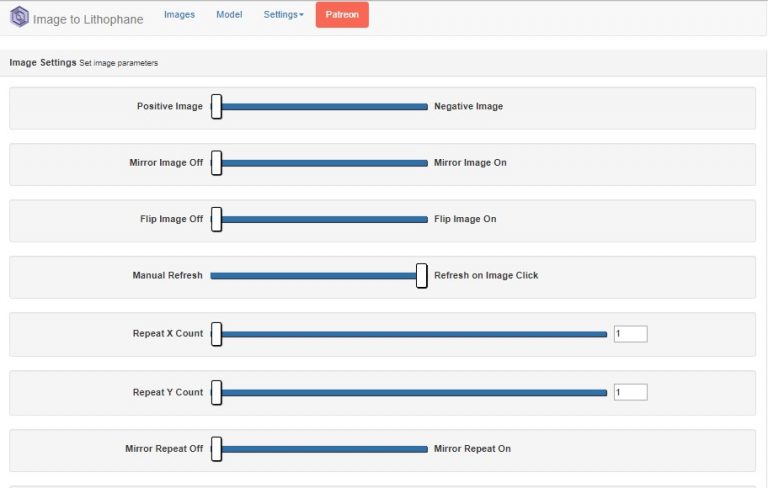The image size is (768, 488).
Task: Click Flip Image On end of slider track
Action: pos(424,220)
